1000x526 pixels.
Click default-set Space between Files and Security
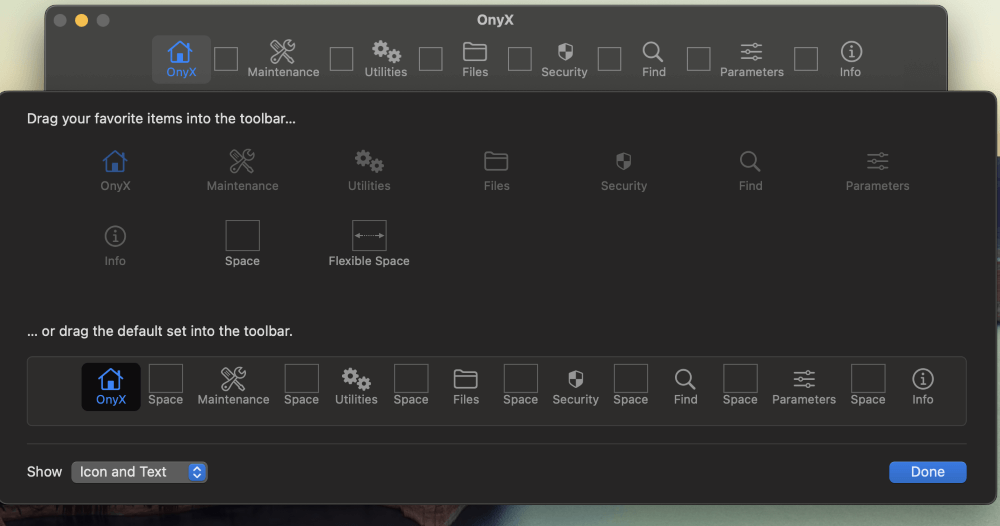pos(520,386)
